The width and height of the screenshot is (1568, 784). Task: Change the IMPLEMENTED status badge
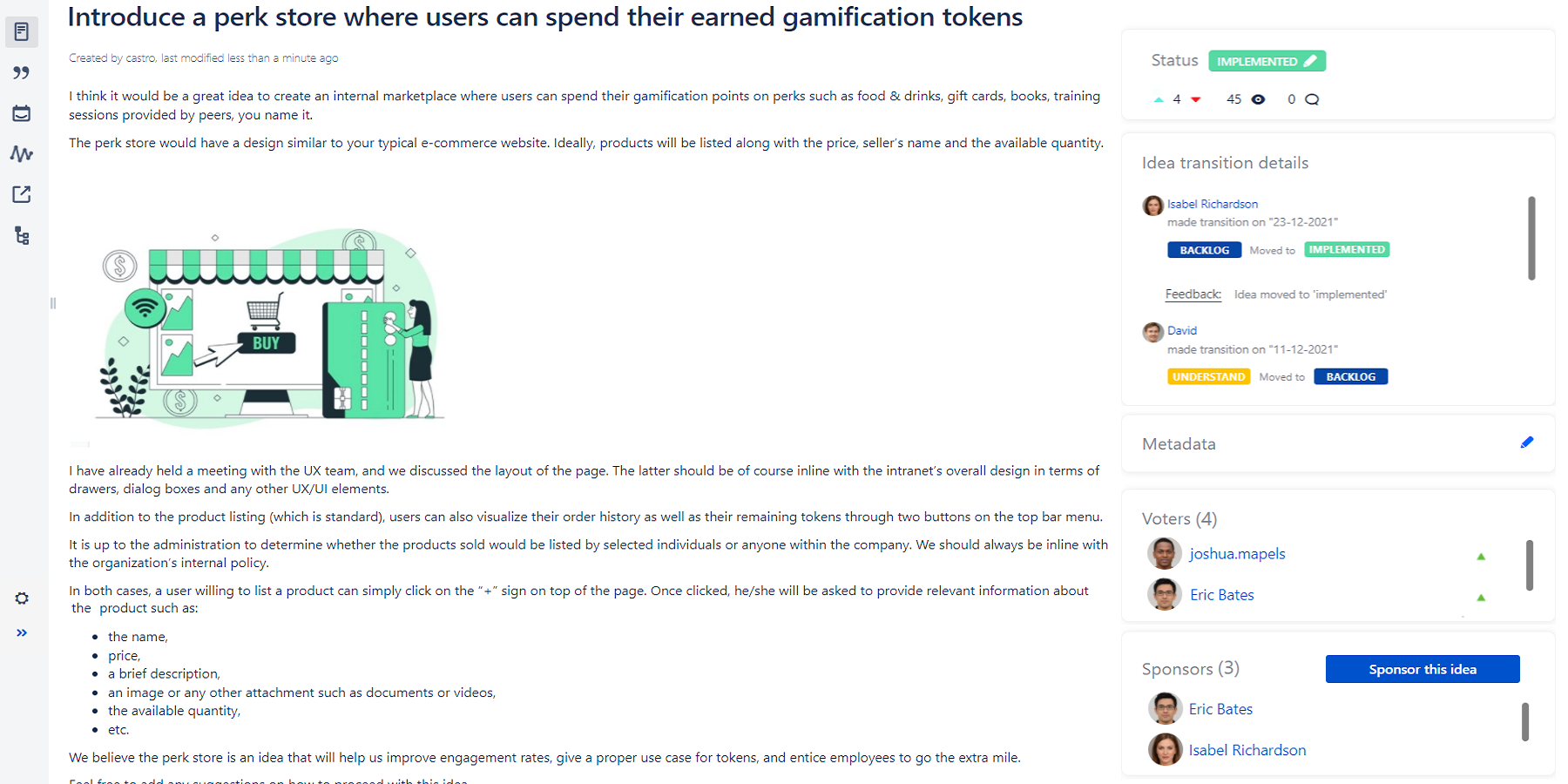1267,61
